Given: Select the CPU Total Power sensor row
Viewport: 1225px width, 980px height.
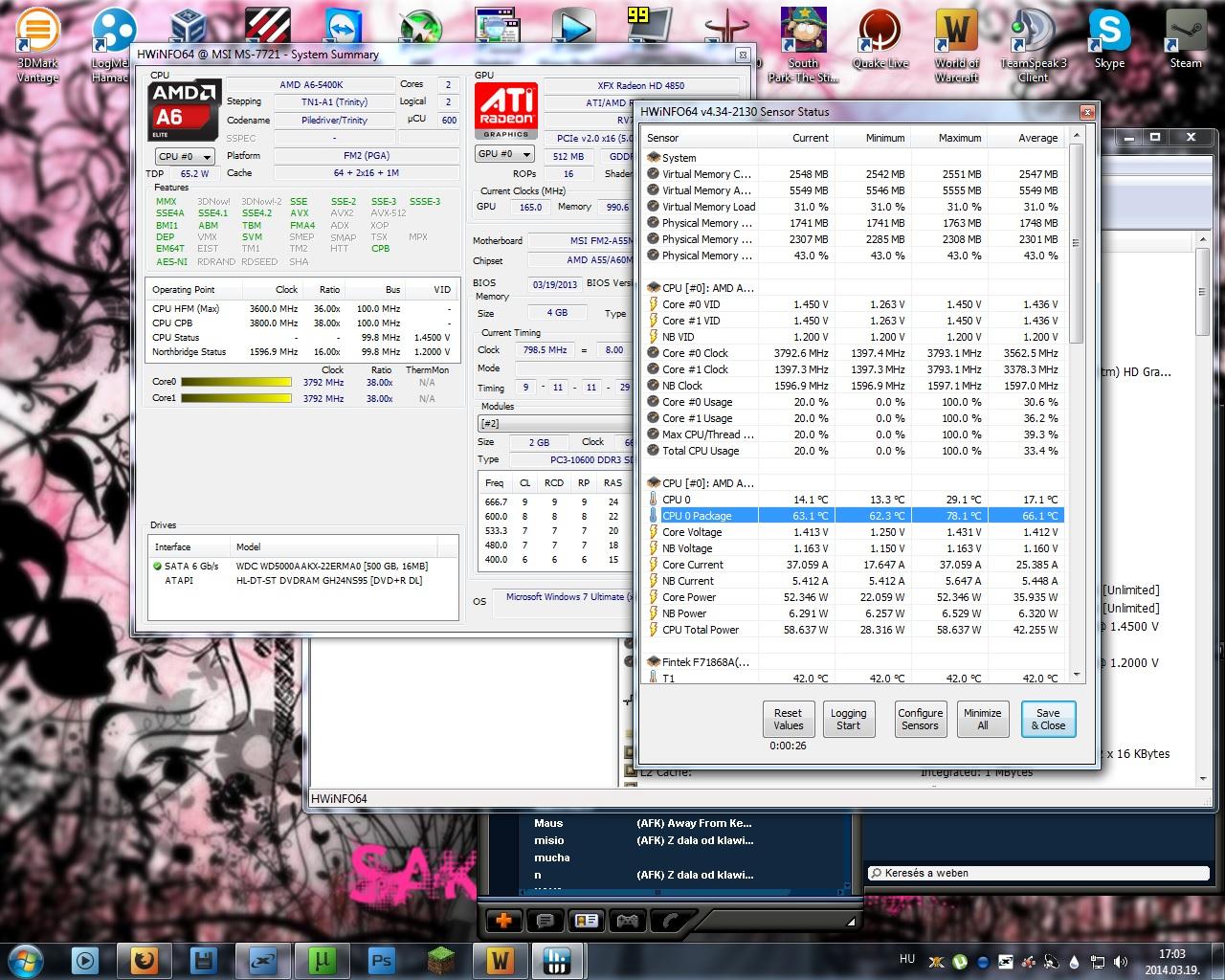Looking at the screenshot, I should pyautogui.click(x=854, y=630).
